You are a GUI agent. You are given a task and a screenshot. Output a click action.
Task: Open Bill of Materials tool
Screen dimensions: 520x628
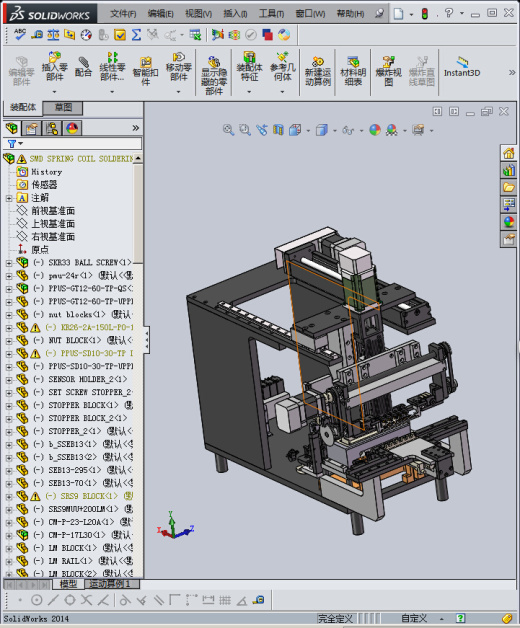[x=353, y=71]
